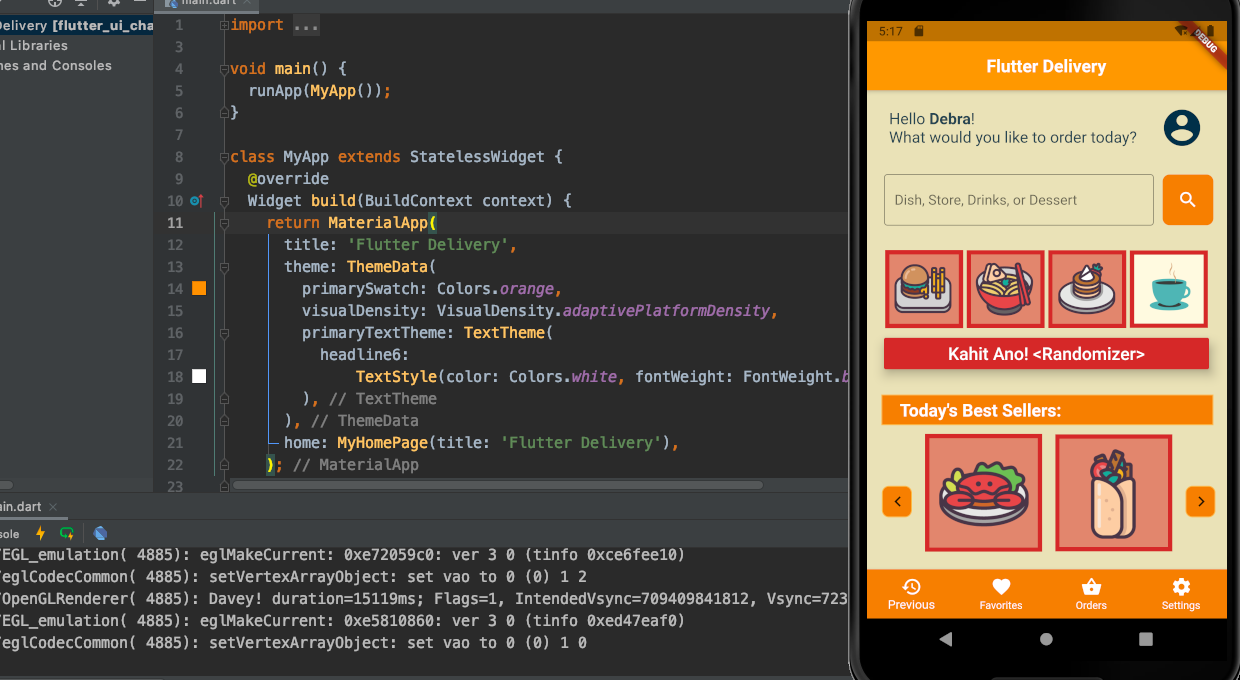The image size is (1240, 680).
Task: Open the profile avatar icon
Action: pyautogui.click(x=1181, y=127)
